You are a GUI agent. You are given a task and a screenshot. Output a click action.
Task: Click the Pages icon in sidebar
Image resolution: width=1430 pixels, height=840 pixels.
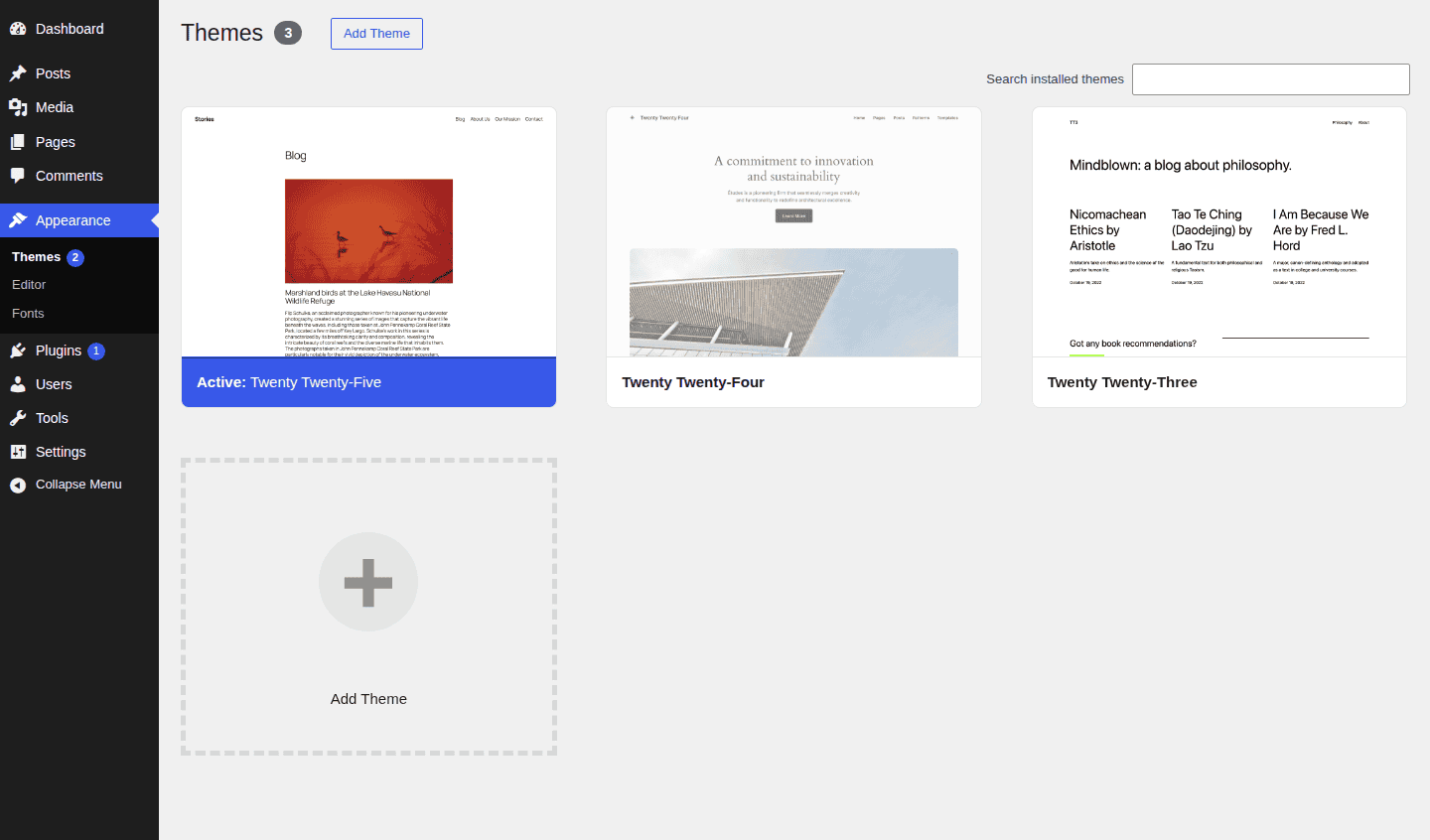(18, 142)
